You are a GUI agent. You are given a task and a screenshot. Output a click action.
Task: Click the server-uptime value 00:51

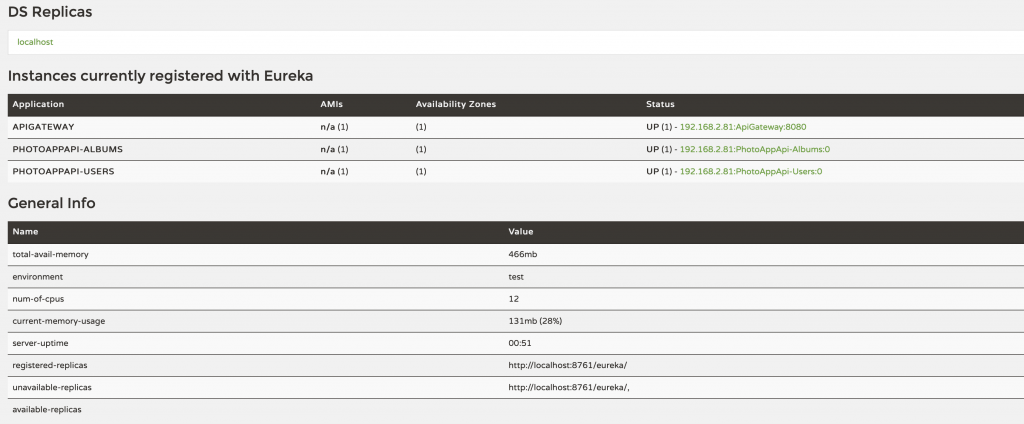tap(520, 343)
